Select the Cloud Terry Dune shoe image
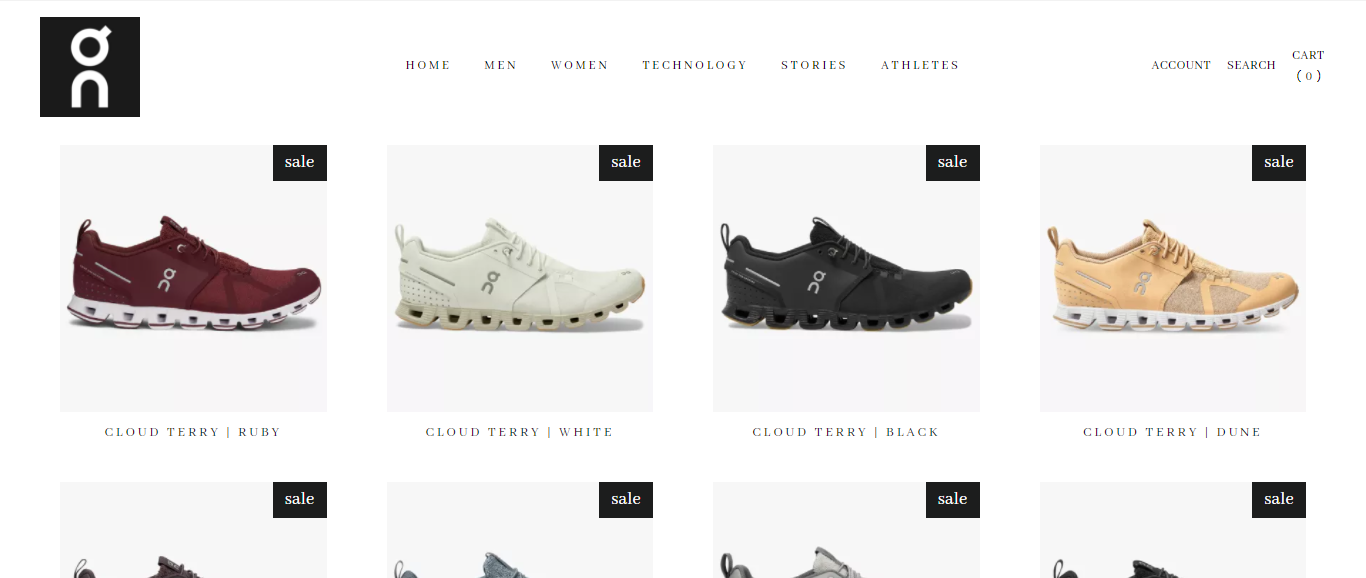The height and width of the screenshot is (578, 1366). point(1173,278)
